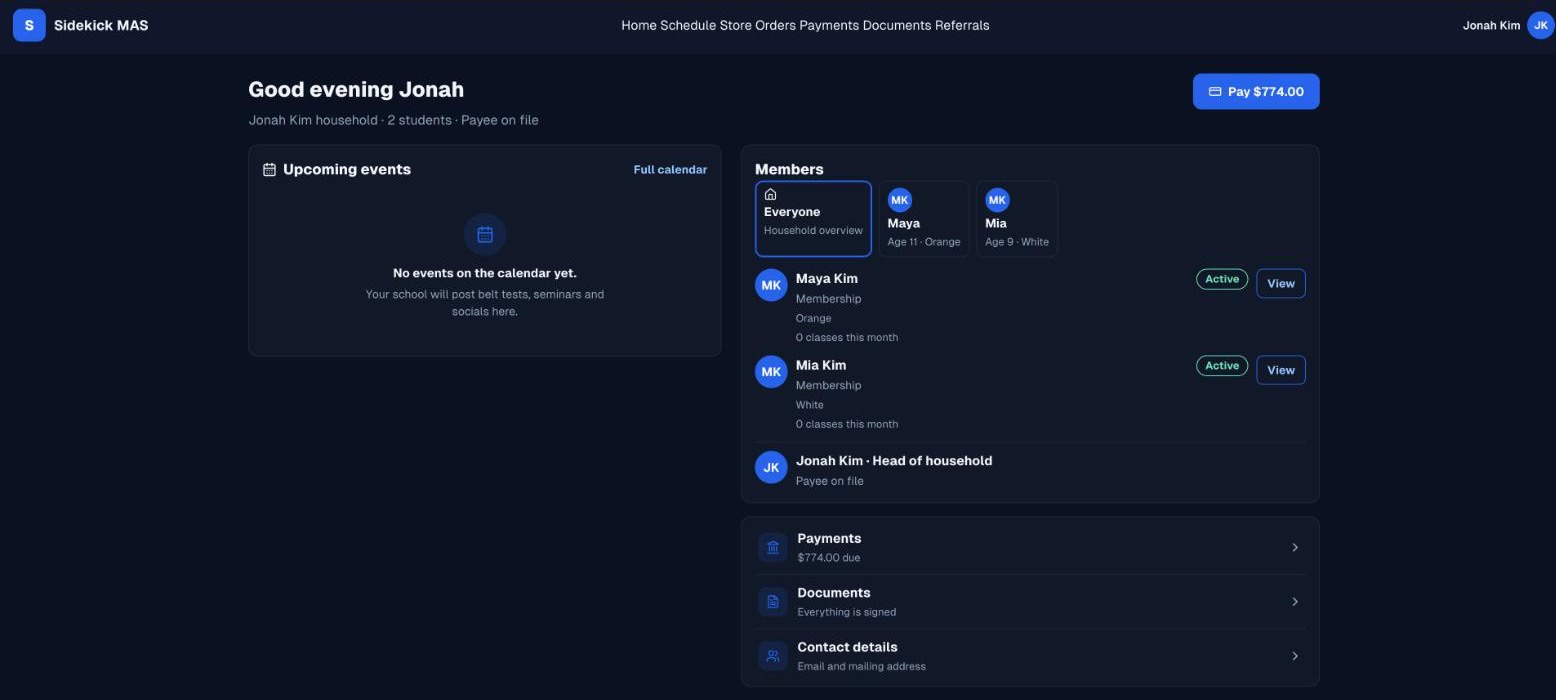The image size is (1556, 700).
Task: Click the Good evening Jonah heading
Action: pyautogui.click(x=356, y=90)
